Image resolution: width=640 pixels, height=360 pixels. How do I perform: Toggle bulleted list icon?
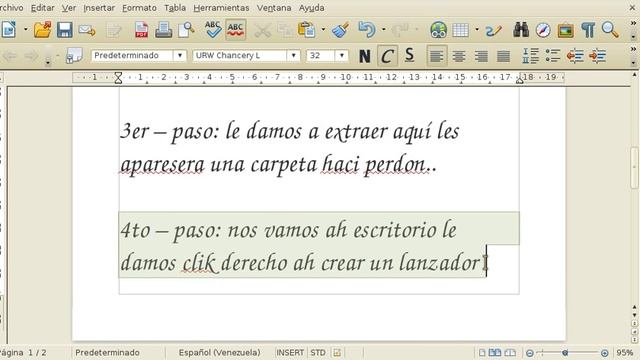pos(553,56)
